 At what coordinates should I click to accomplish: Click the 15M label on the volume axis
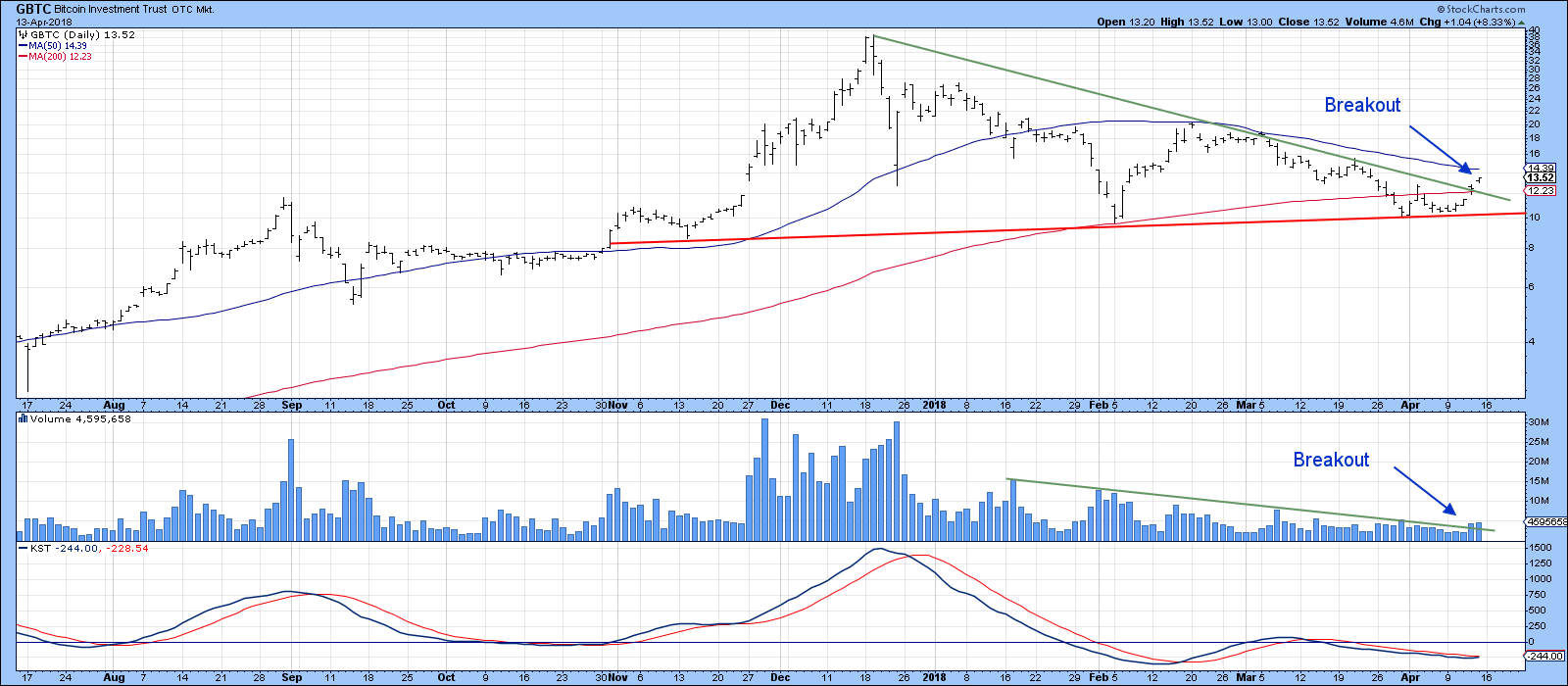coord(1541,481)
